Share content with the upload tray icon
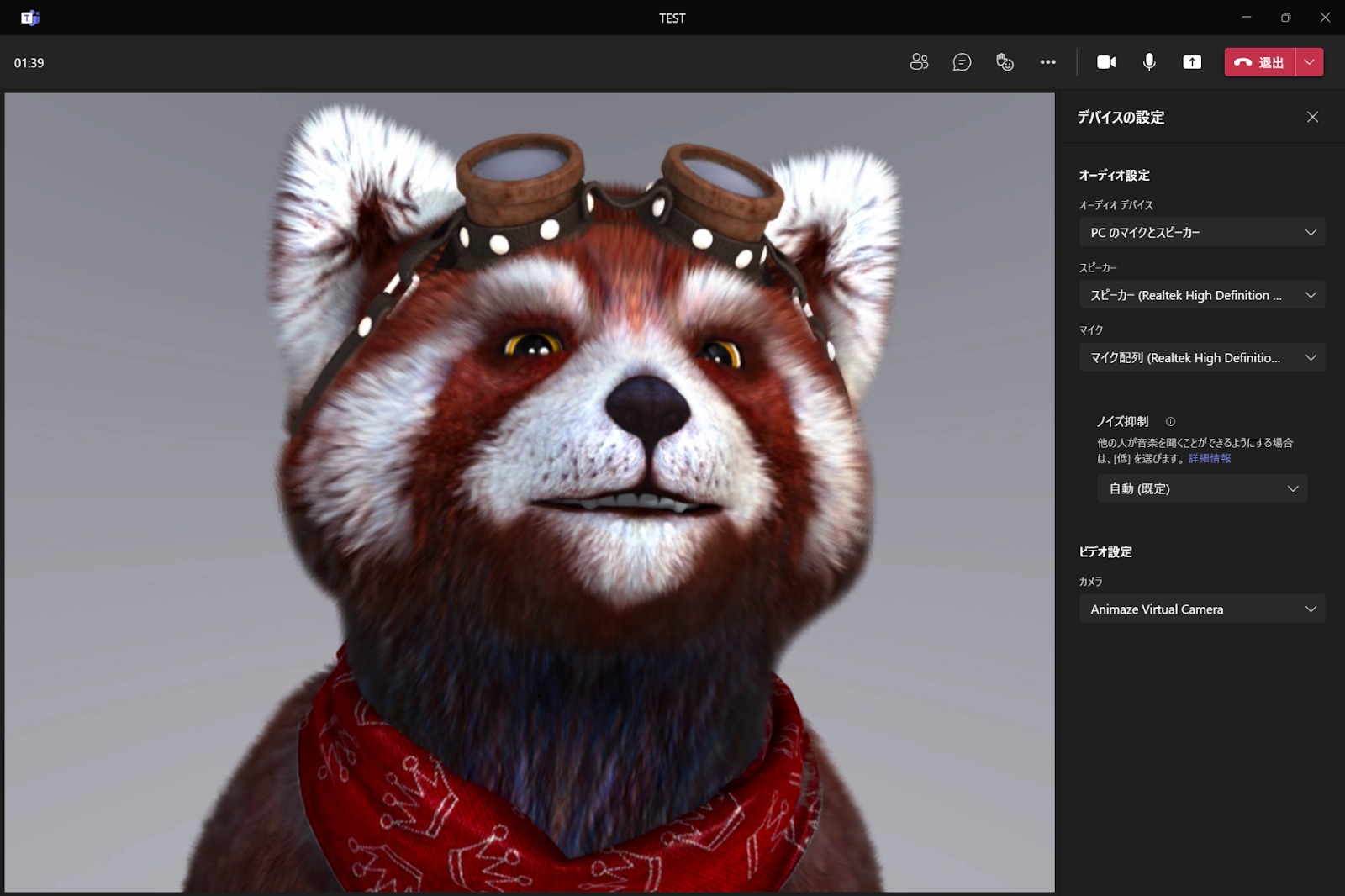Screen dimensions: 1345x896 click(1192, 62)
